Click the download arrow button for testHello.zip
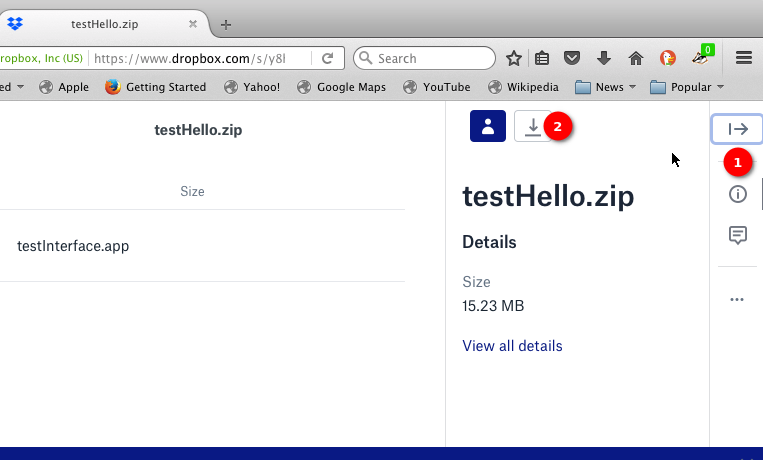 (x=533, y=127)
